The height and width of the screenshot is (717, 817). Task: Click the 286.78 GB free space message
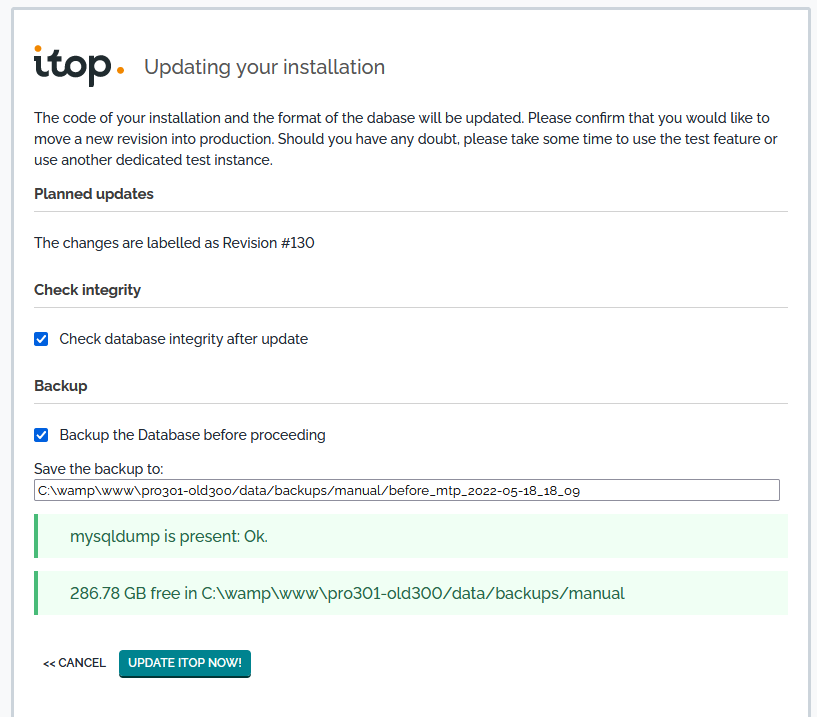click(347, 593)
